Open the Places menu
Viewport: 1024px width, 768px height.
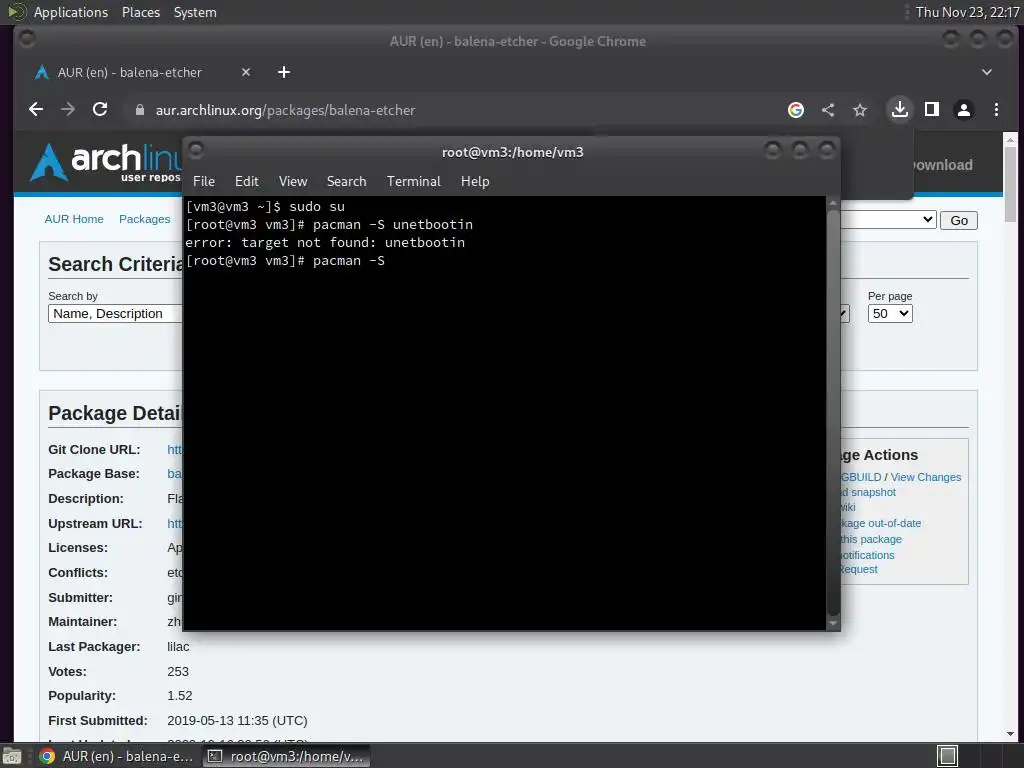tap(141, 12)
